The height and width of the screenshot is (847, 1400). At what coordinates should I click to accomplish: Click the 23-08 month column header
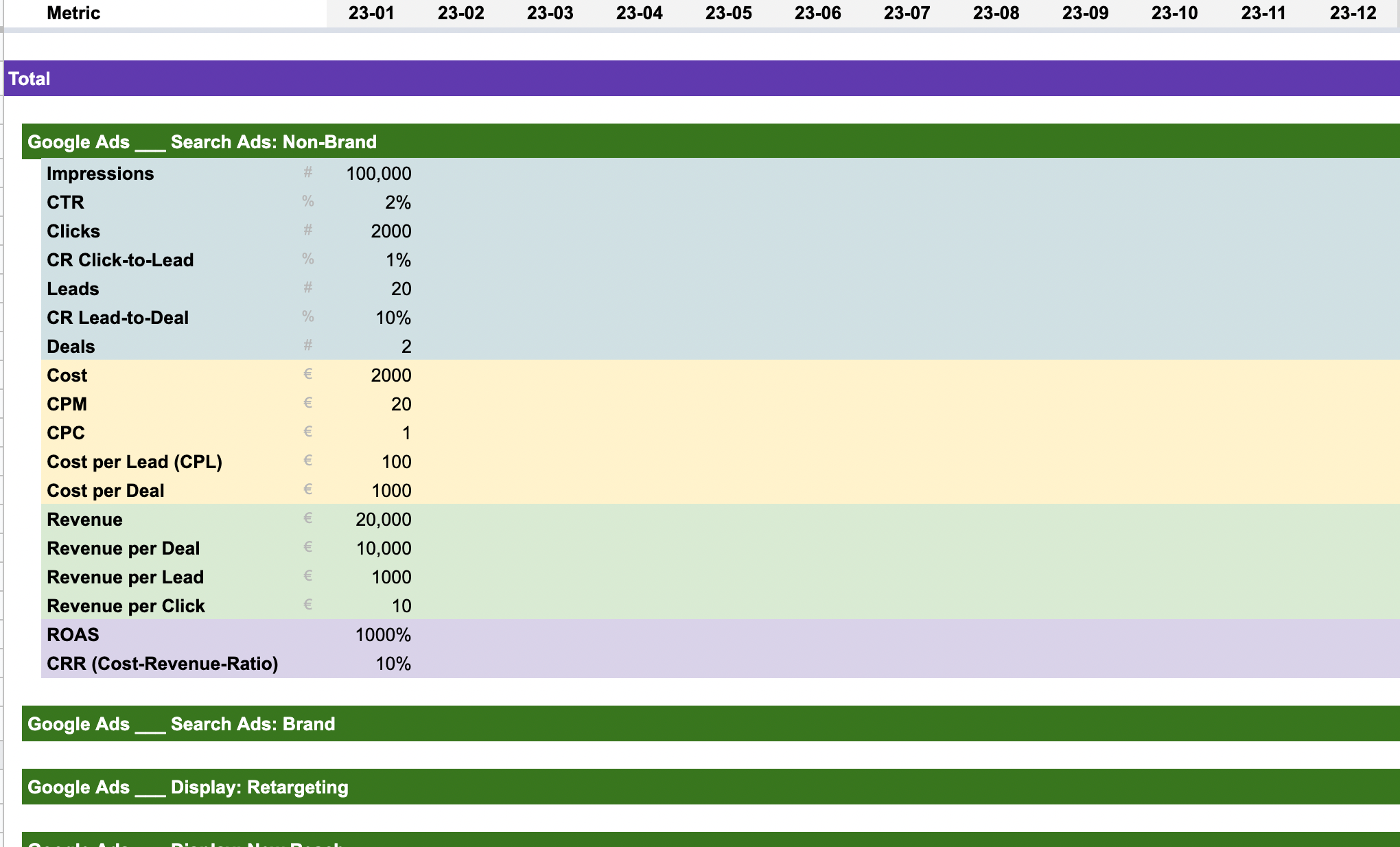(996, 13)
